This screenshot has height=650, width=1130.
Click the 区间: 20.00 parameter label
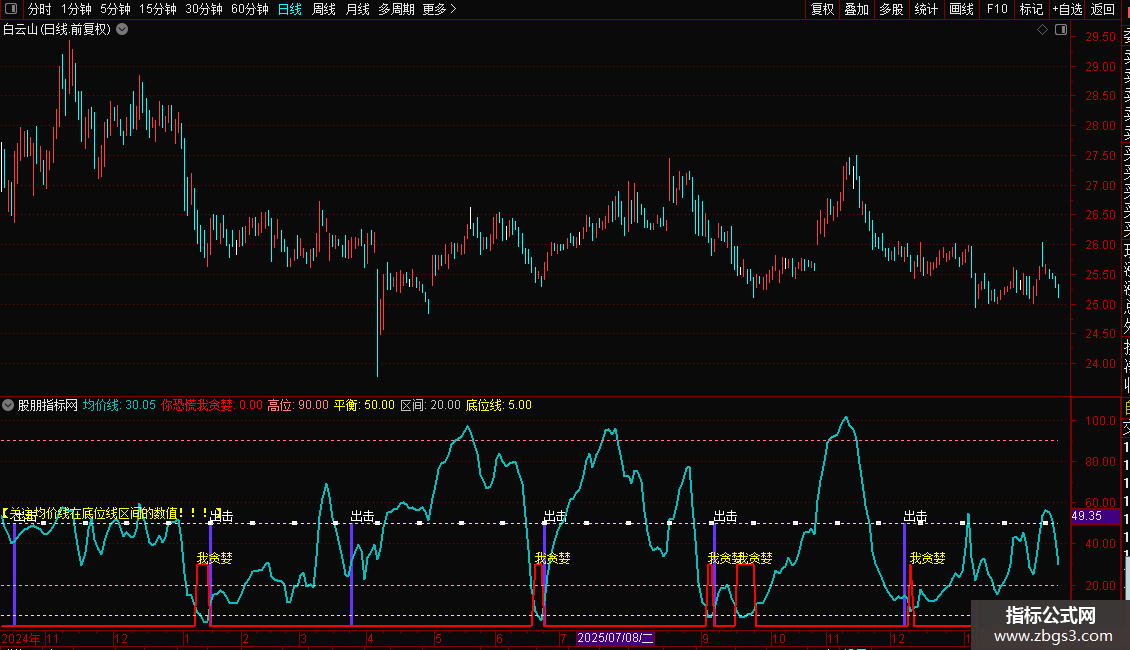430,405
